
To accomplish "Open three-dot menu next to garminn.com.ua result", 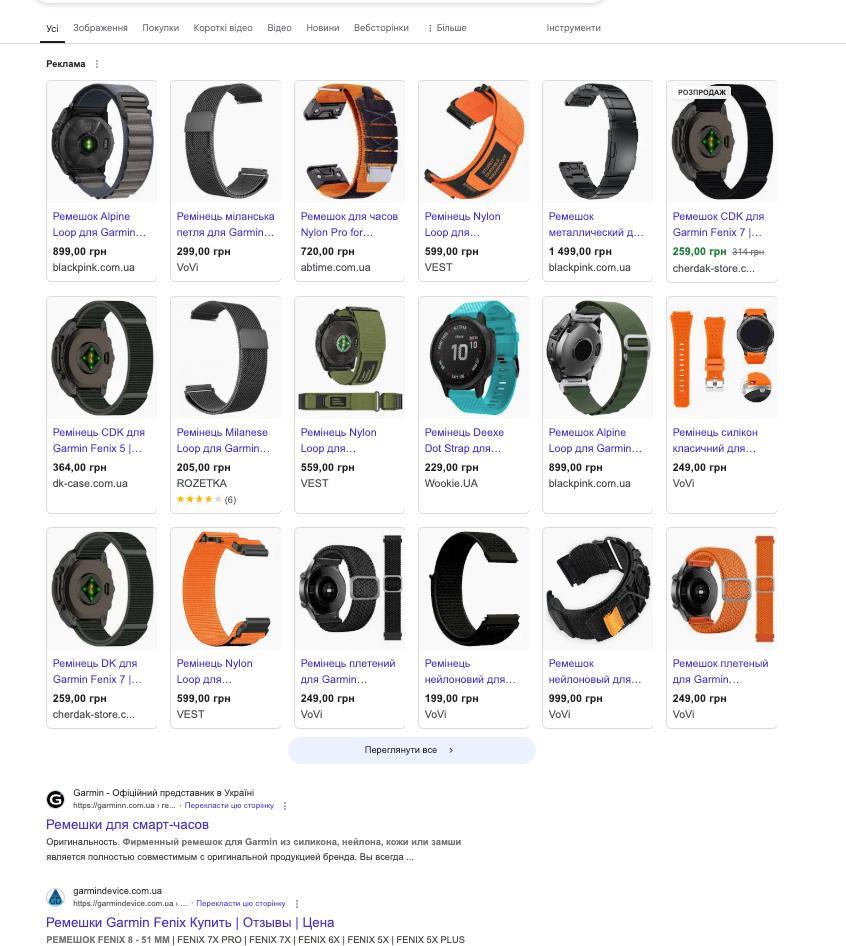I will pos(285,806).
